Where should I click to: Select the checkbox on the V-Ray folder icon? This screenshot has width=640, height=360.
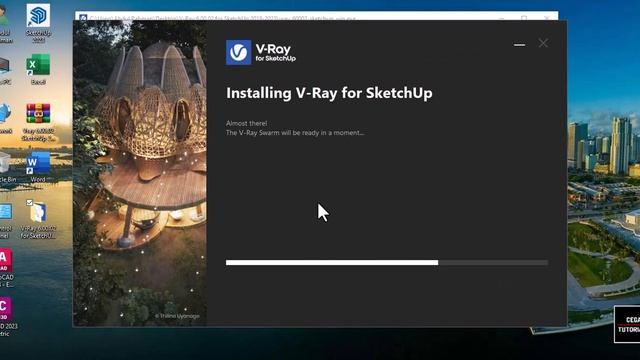pos(29,202)
